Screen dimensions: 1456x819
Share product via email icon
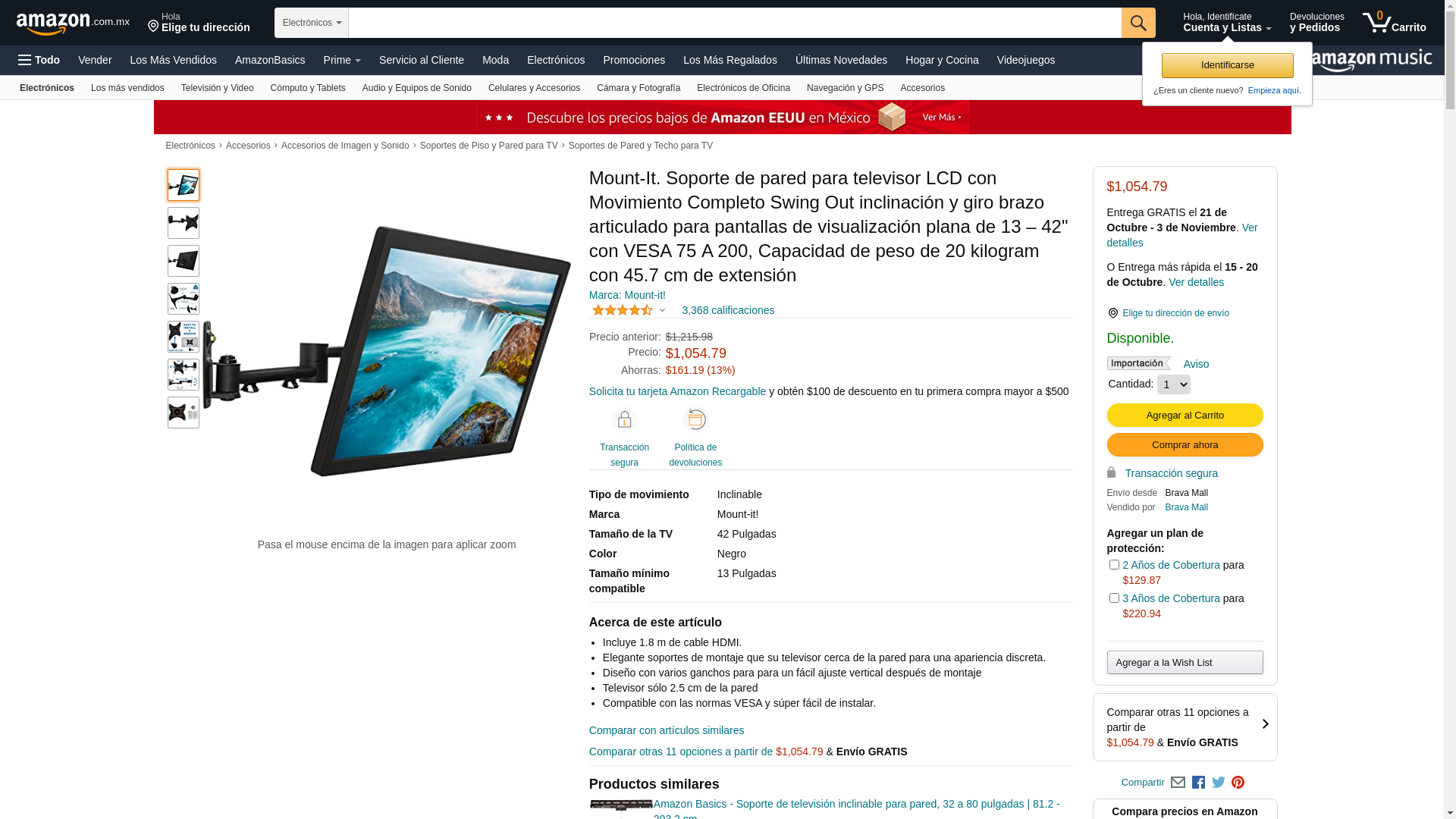coord(1178,783)
